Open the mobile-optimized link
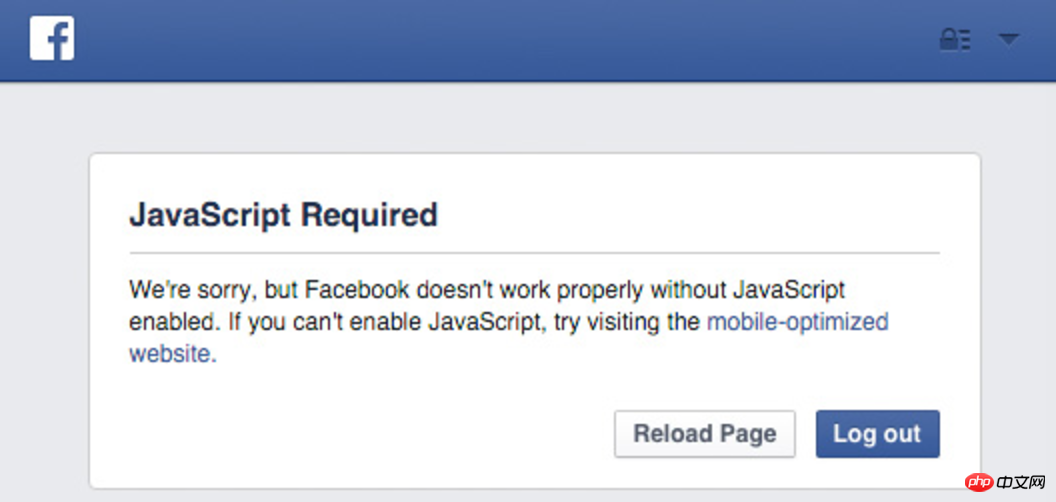The height and width of the screenshot is (502, 1056). [797, 322]
